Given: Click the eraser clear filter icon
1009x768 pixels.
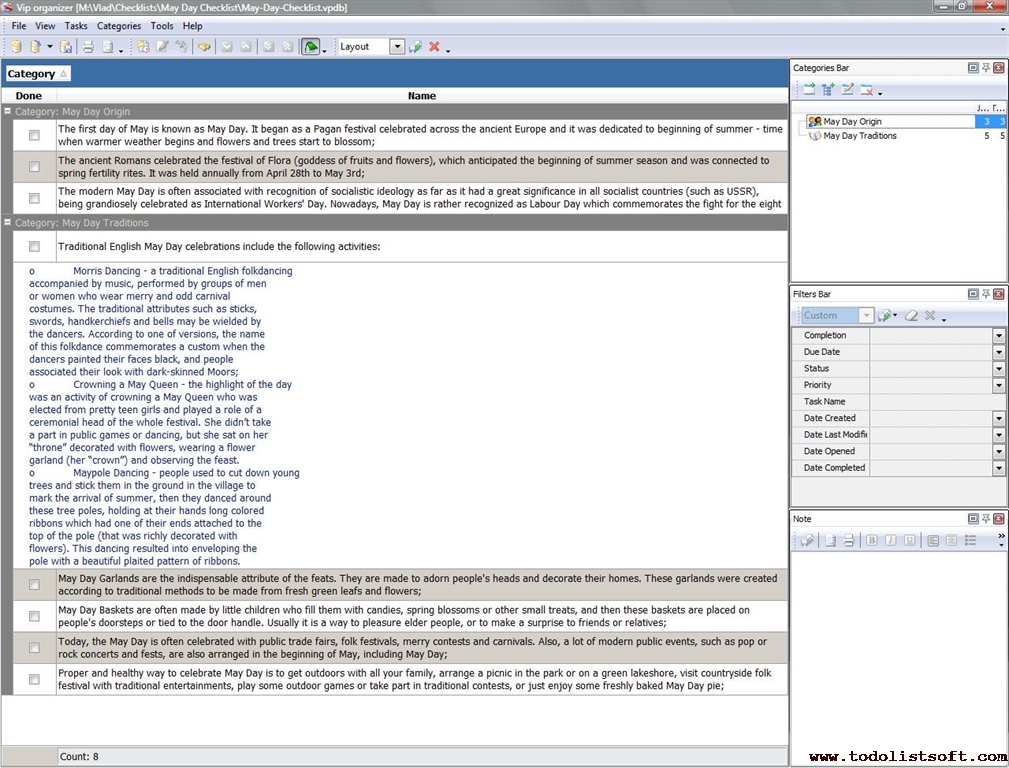Looking at the screenshot, I should (911, 316).
